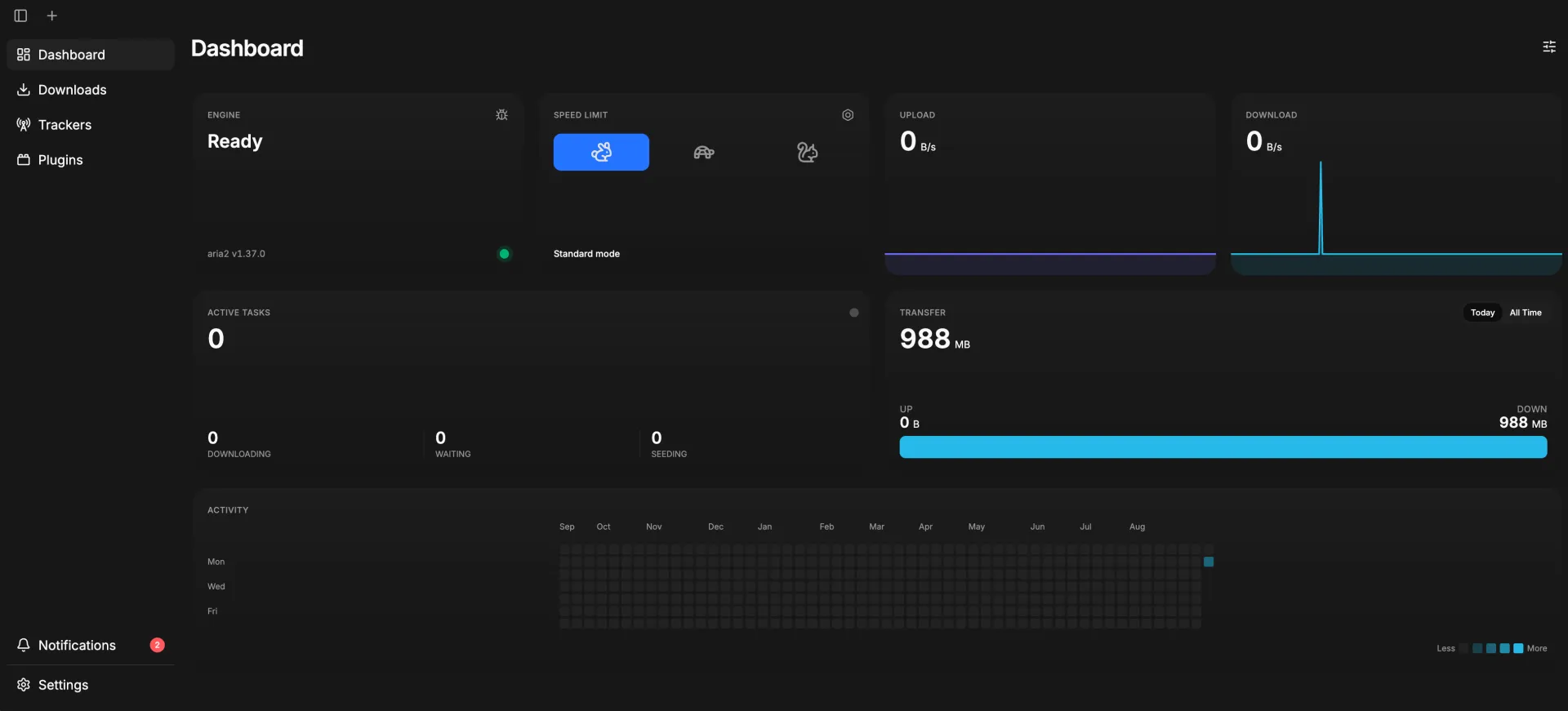Click the darkest legend swatch beside Less
The image size is (1568, 711).
[1464, 648]
